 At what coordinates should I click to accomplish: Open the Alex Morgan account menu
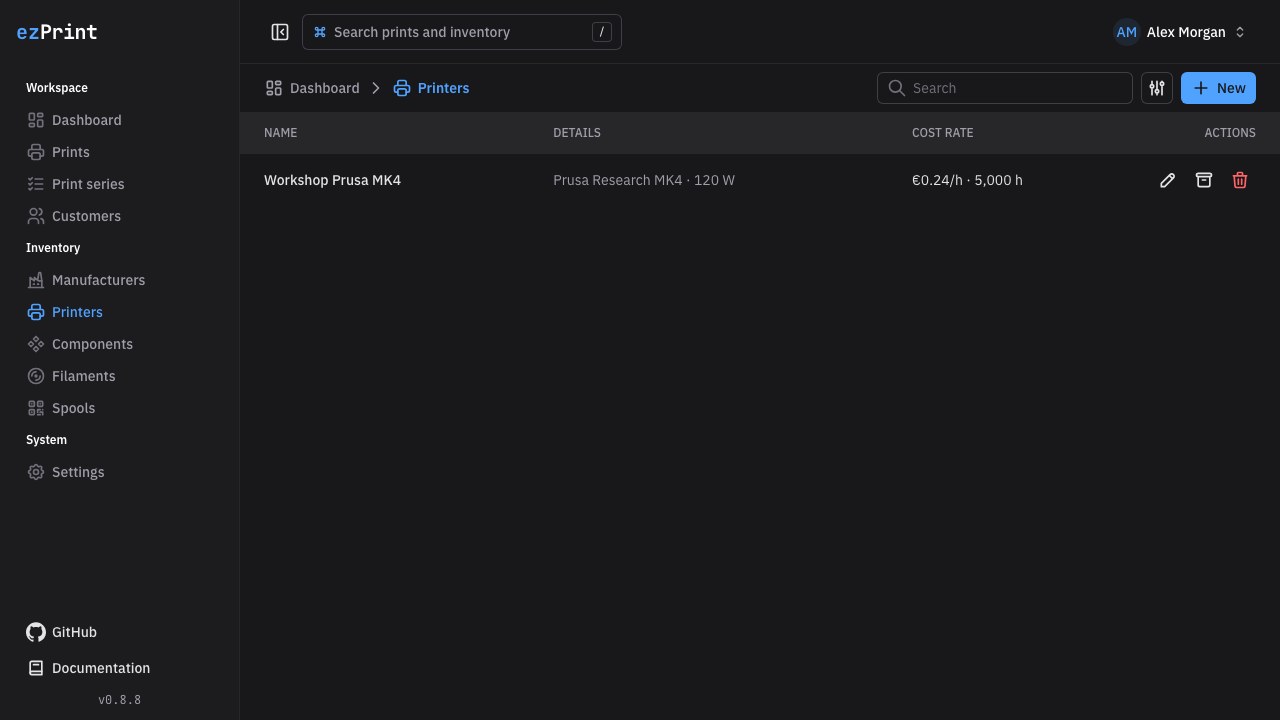tap(1180, 32)
